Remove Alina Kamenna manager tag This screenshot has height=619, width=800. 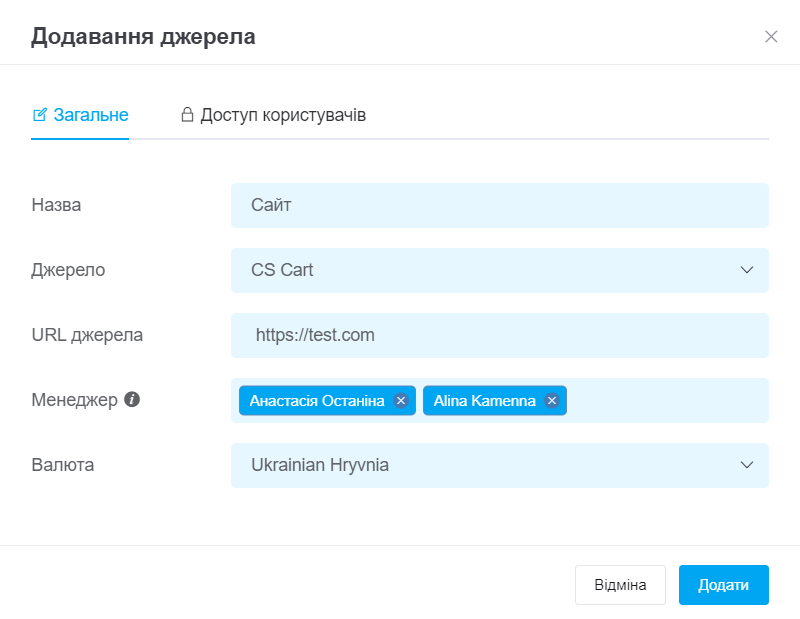point(552,401)
